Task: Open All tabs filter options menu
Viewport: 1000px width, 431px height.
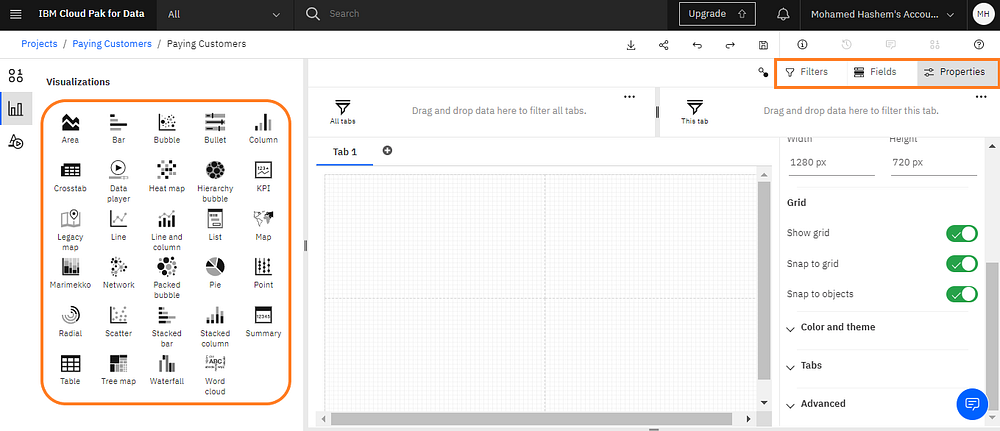Action: click(x=629, y=97)
